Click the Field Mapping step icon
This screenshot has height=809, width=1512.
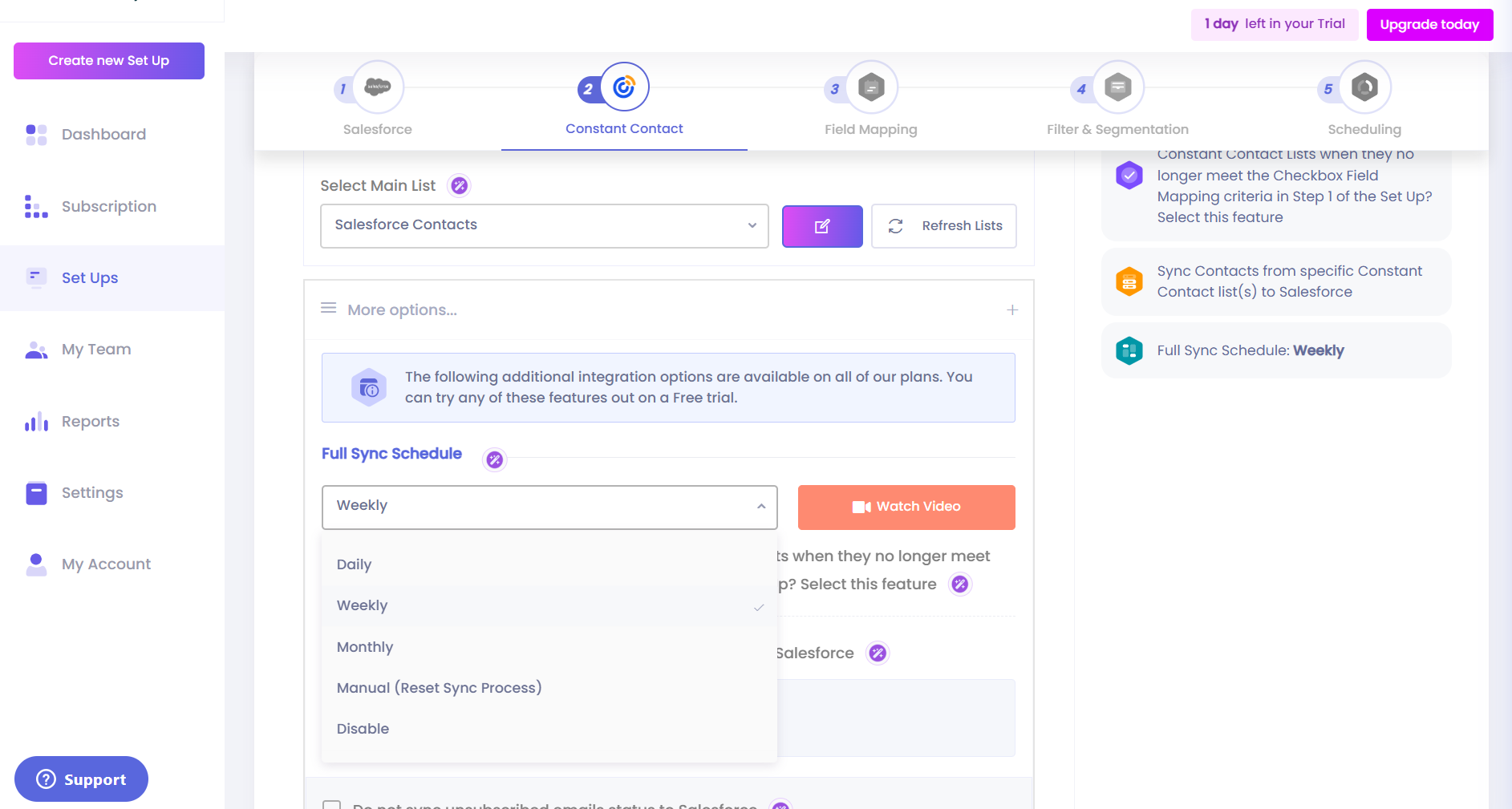click(x=871, y=87)
